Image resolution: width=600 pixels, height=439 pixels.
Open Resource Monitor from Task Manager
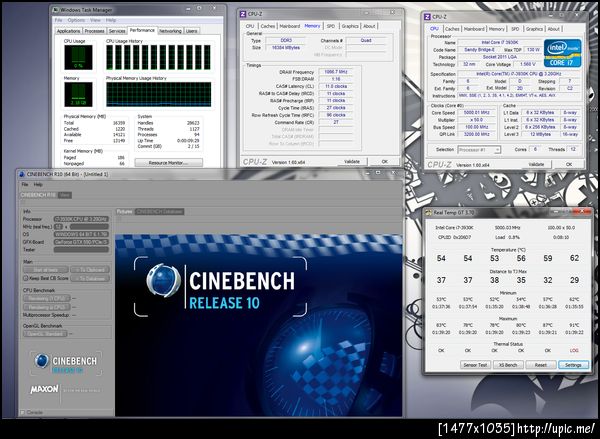click(x=169, y=163)
